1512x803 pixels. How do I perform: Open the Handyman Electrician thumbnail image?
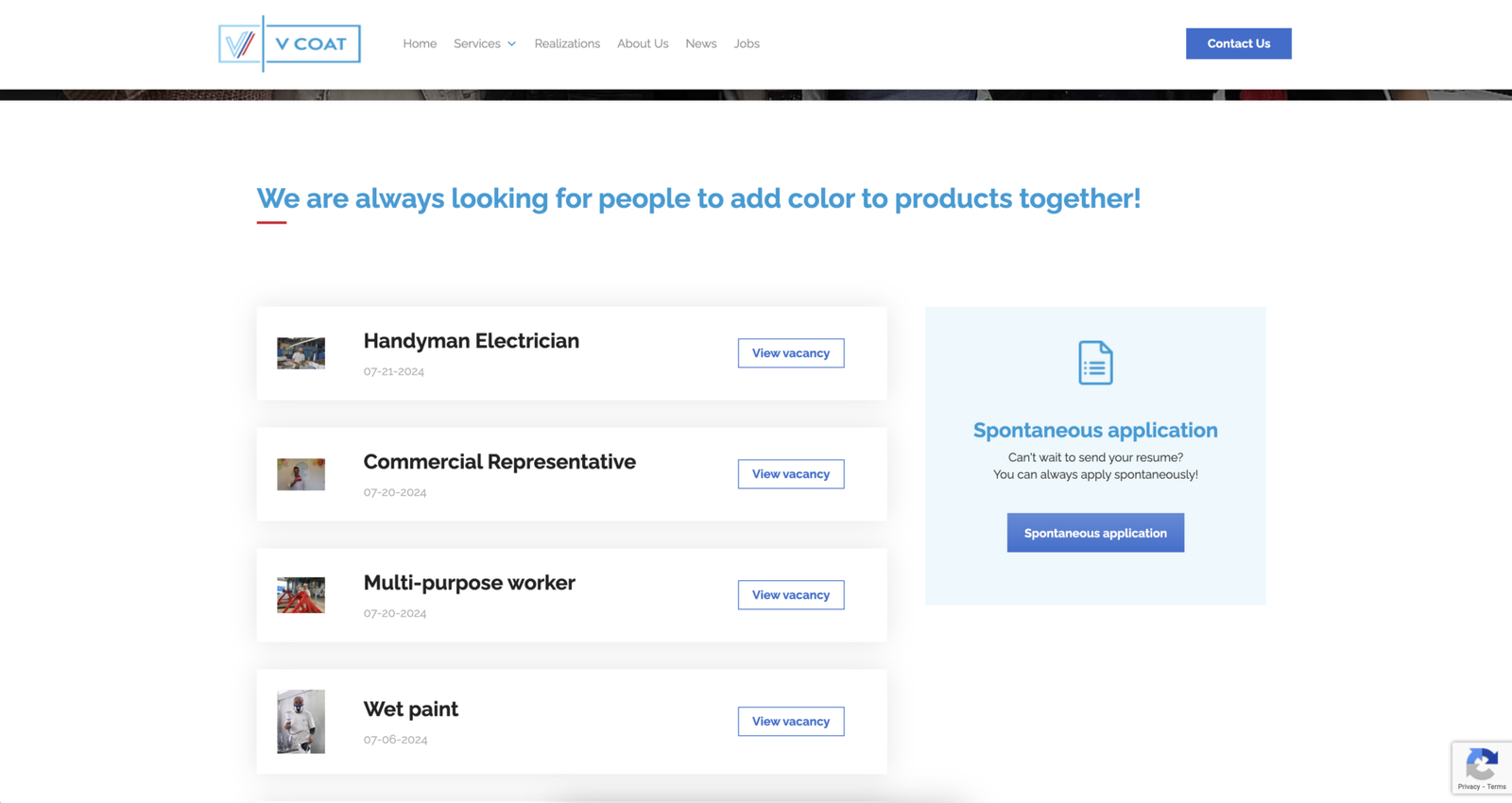point(301,353)
